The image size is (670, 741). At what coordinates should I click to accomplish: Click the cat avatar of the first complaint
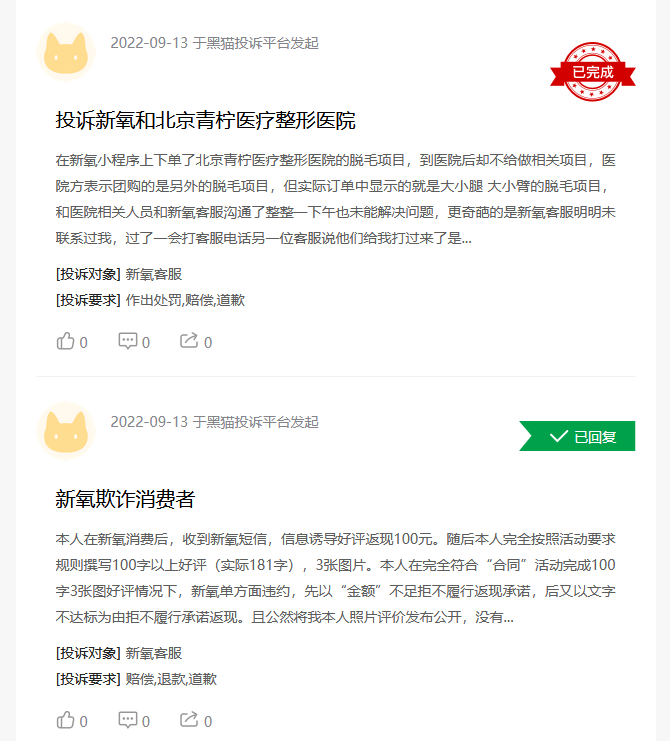[66, 52]
